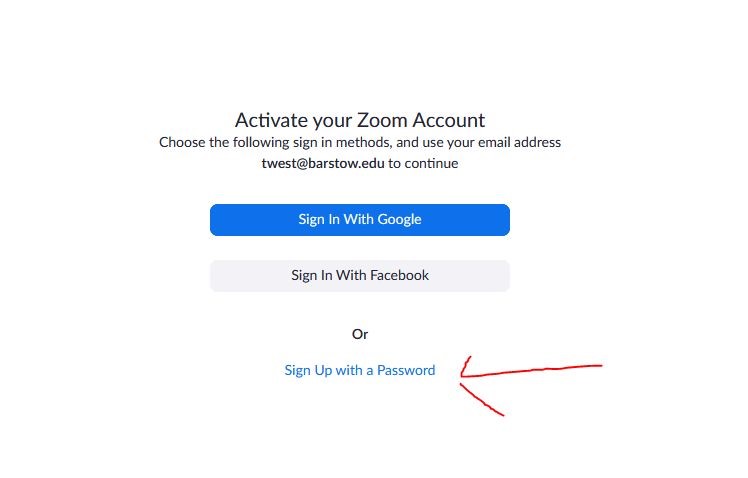Screen dimensions: 748x478
Task: Click the Sign In With Facebook button
Action: (360, 275)
